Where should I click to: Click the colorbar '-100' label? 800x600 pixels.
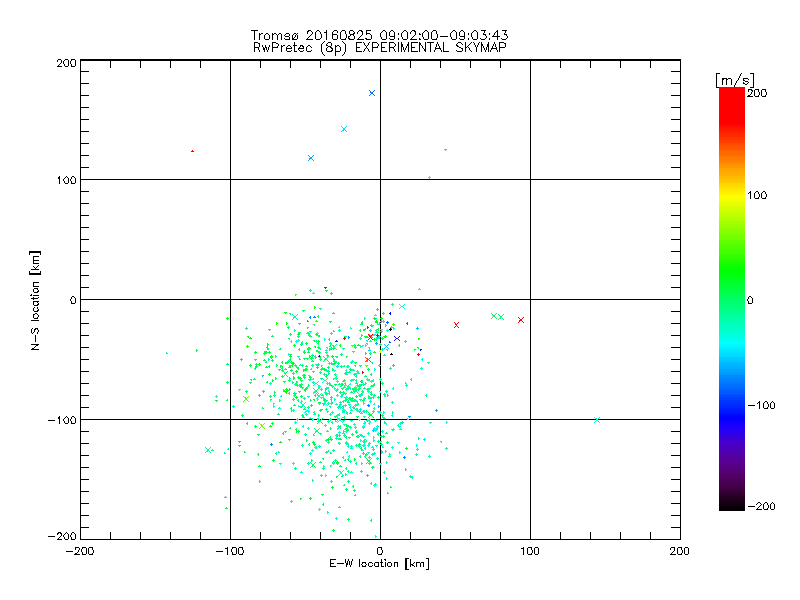click(x=761, y=406)
